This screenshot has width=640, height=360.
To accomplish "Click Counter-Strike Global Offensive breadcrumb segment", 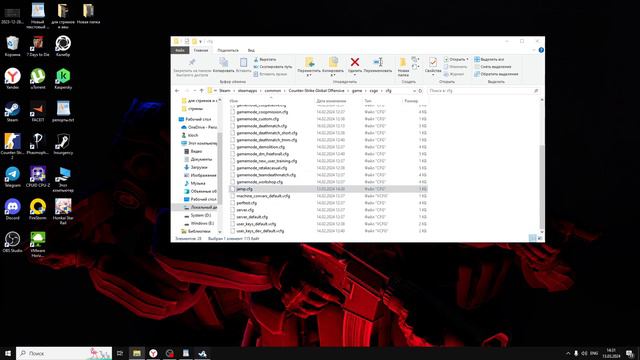I will (x=316, y=91).
